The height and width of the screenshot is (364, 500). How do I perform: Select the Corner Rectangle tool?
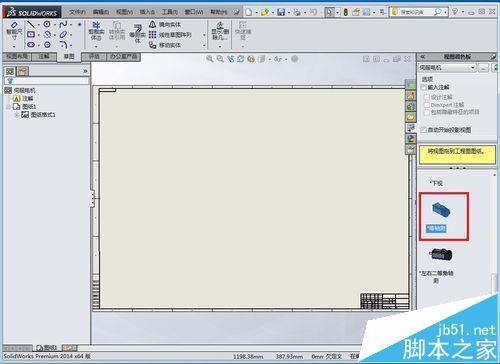click(x=31, y=34)
